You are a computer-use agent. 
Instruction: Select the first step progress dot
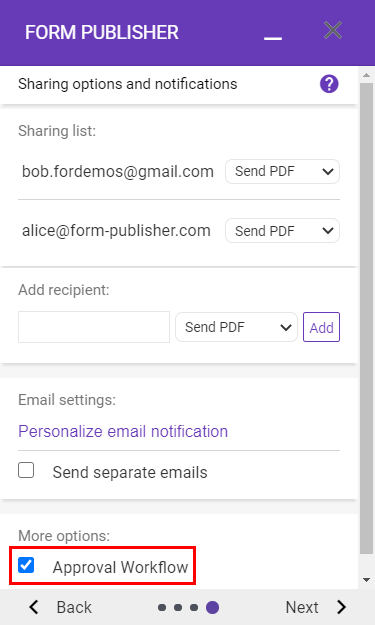pyautogui.click(x=162, y=607)
